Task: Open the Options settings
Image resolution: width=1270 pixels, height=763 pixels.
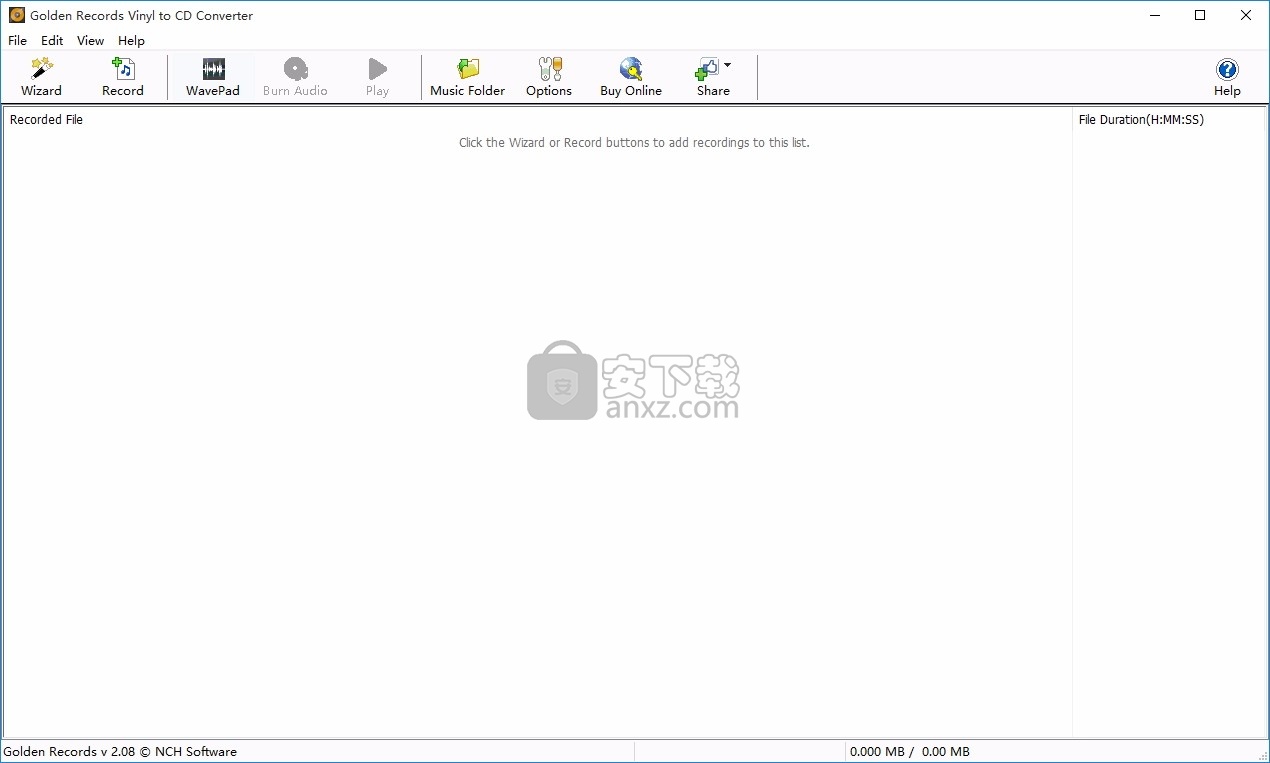Action: pos(549,77)
